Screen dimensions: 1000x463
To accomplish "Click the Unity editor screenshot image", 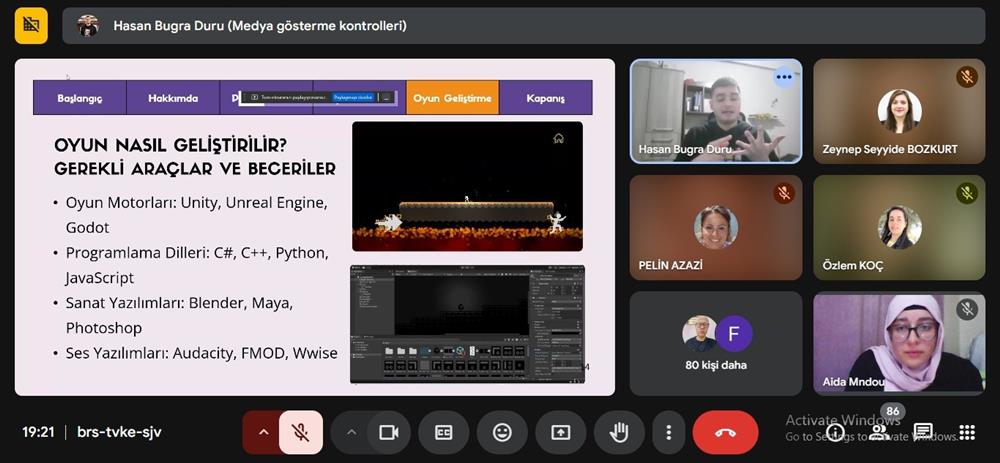I will 467,324.
